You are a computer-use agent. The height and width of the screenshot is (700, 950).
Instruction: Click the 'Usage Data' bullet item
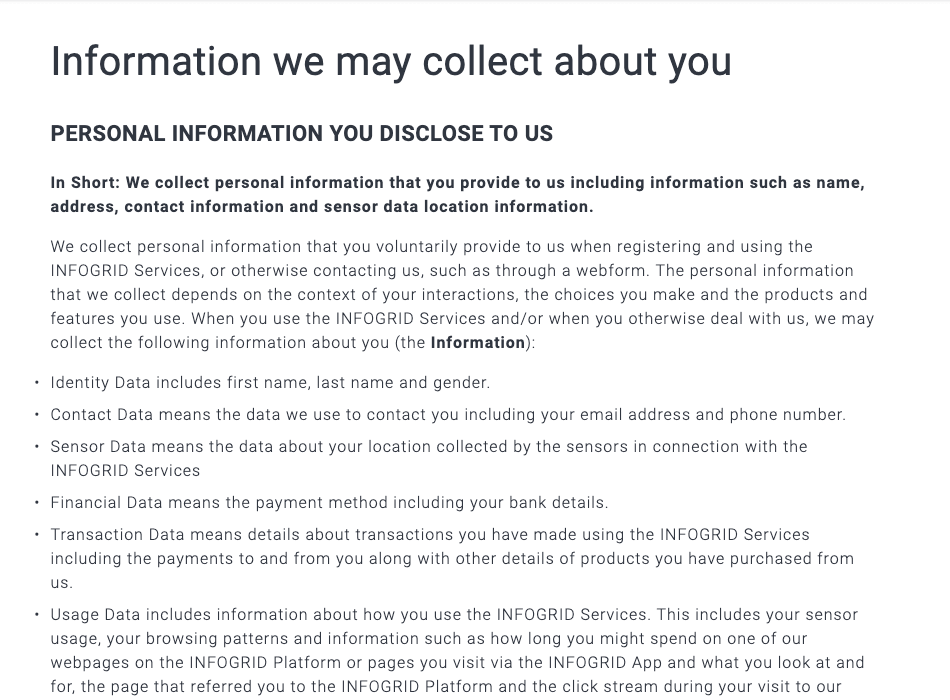click(x=457, y=650)
